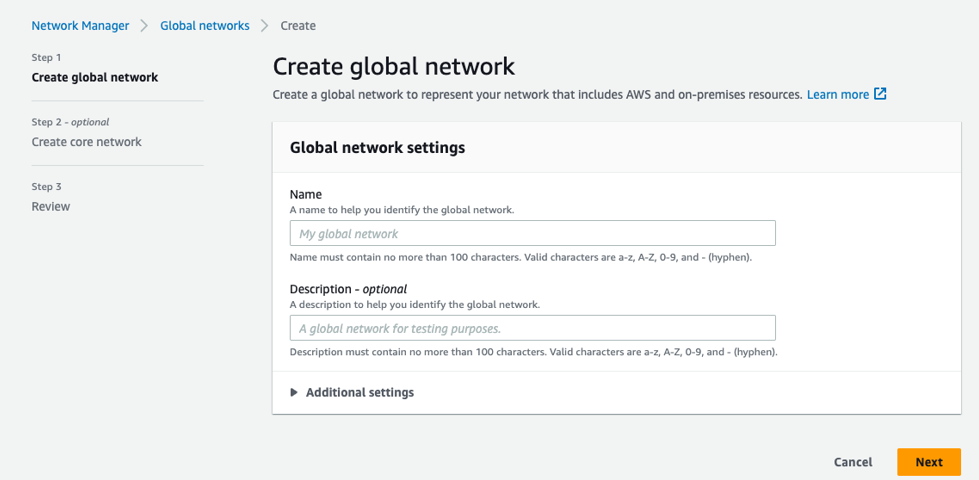This screenshot has width=979, height=480.
Task: Focus the Name input field
Action: pyautogui.click(x=532, y=233)
